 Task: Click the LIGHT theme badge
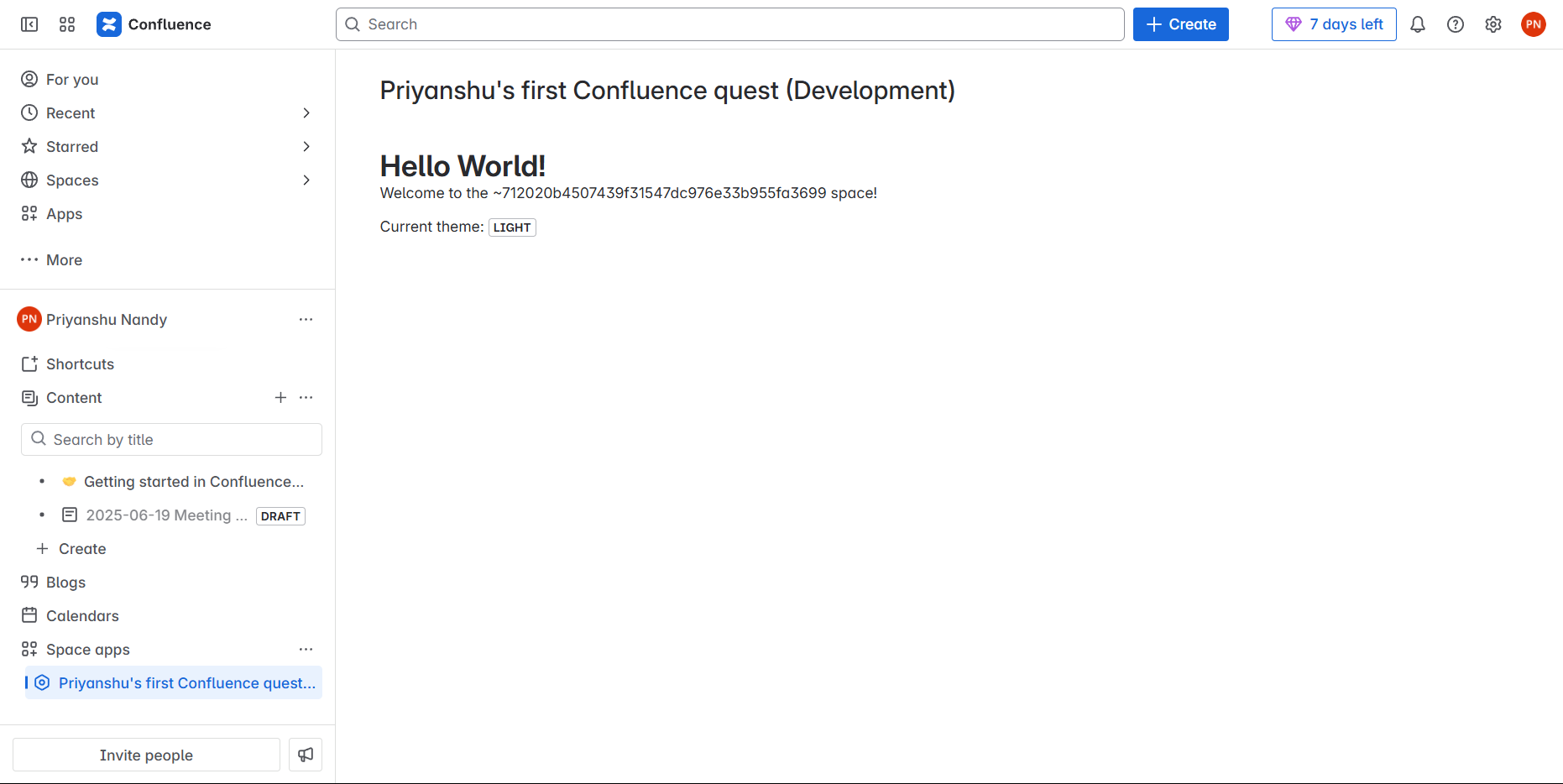(512, 227)
